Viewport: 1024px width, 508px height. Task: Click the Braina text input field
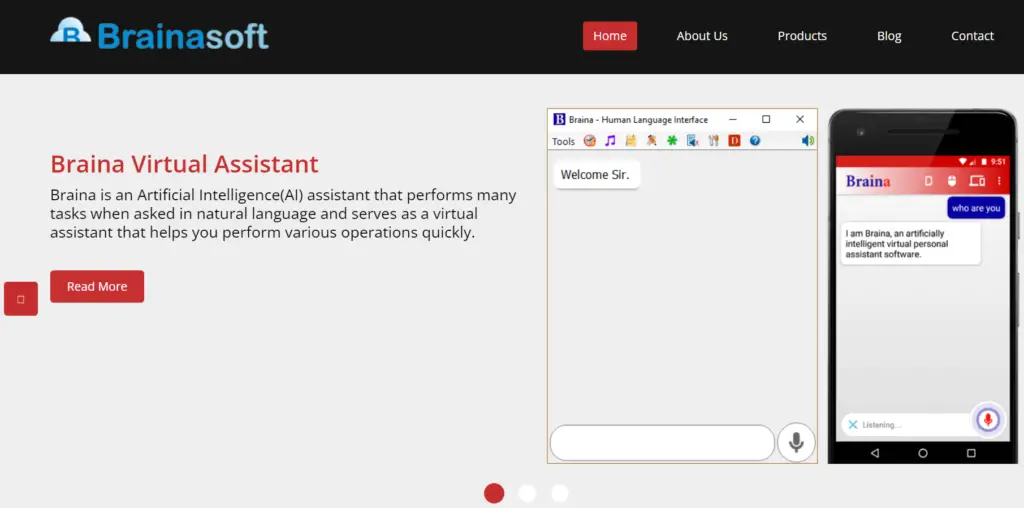tap(662, 443)
